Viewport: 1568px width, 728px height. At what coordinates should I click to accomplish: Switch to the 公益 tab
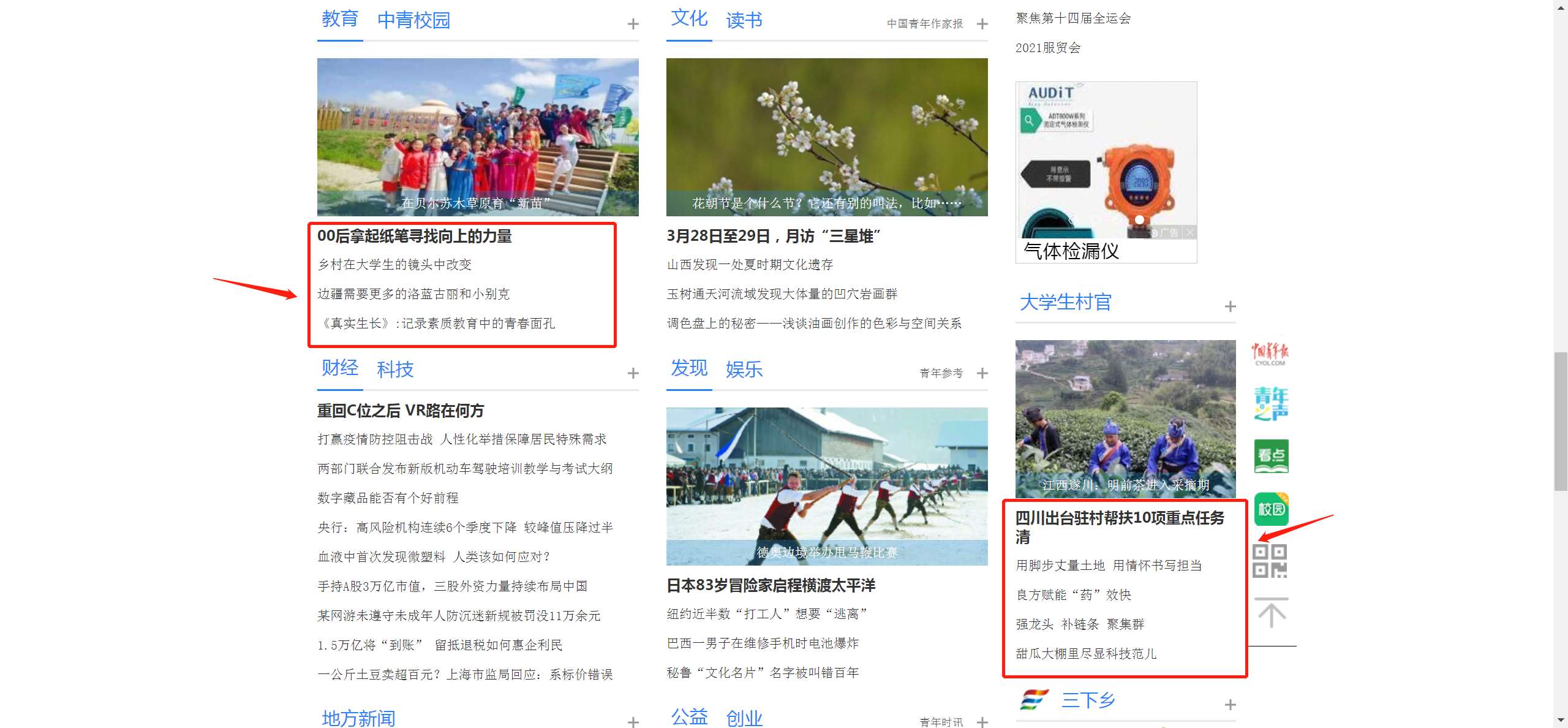click(689, 717)
